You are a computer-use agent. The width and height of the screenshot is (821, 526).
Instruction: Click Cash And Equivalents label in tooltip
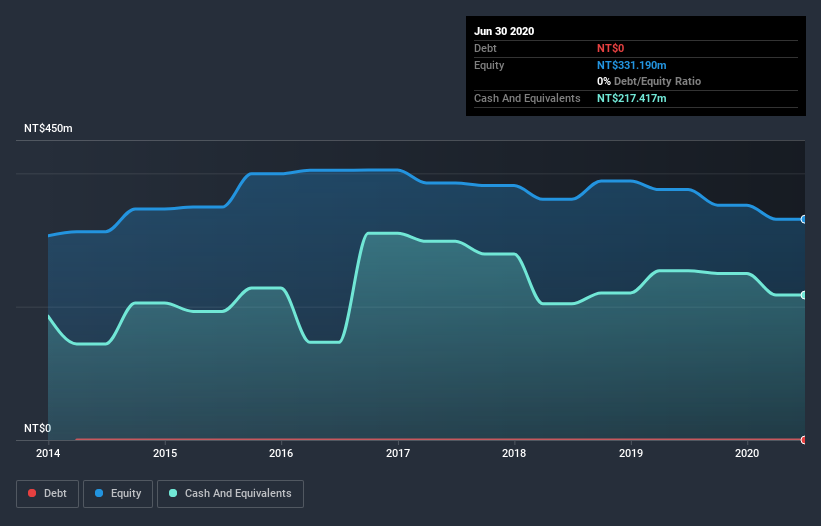pyautogui.click(x=527, y=98)
